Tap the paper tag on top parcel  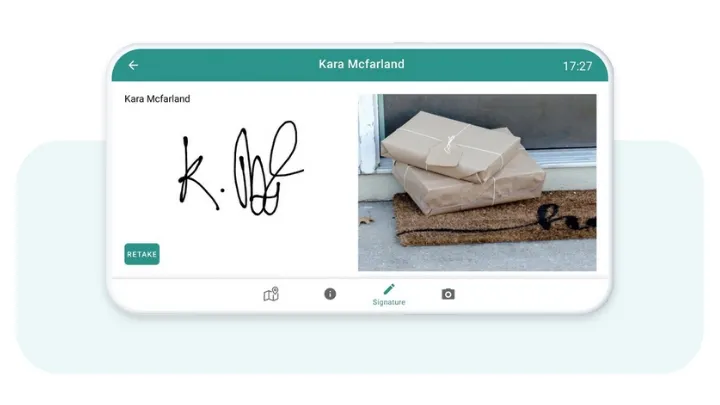[444, 156]
